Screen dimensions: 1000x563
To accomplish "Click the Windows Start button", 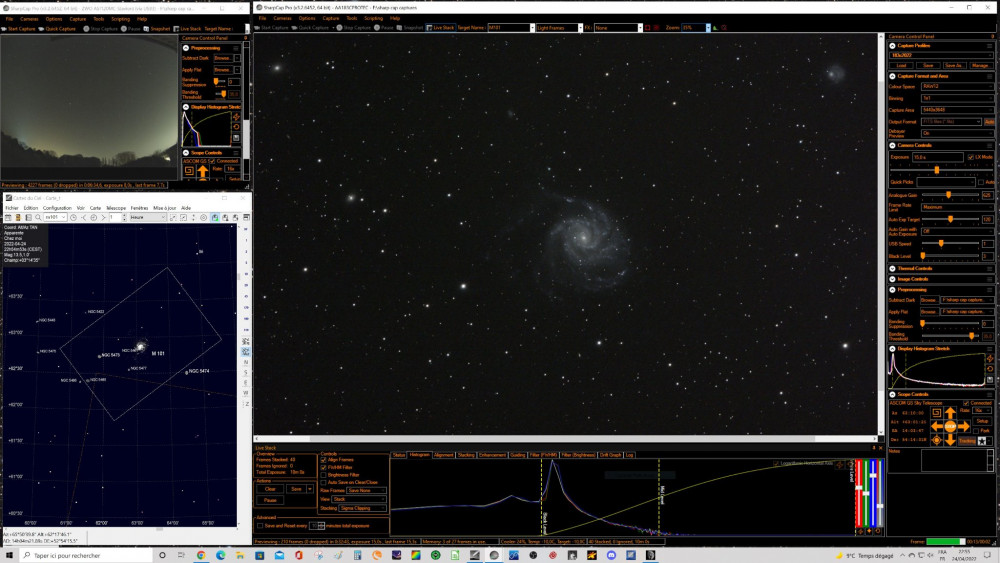I will (10, 555).
